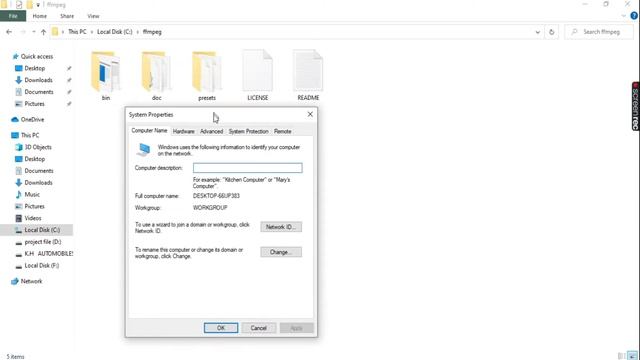
Task: Click the Change button
Action: tap(281, 252)
